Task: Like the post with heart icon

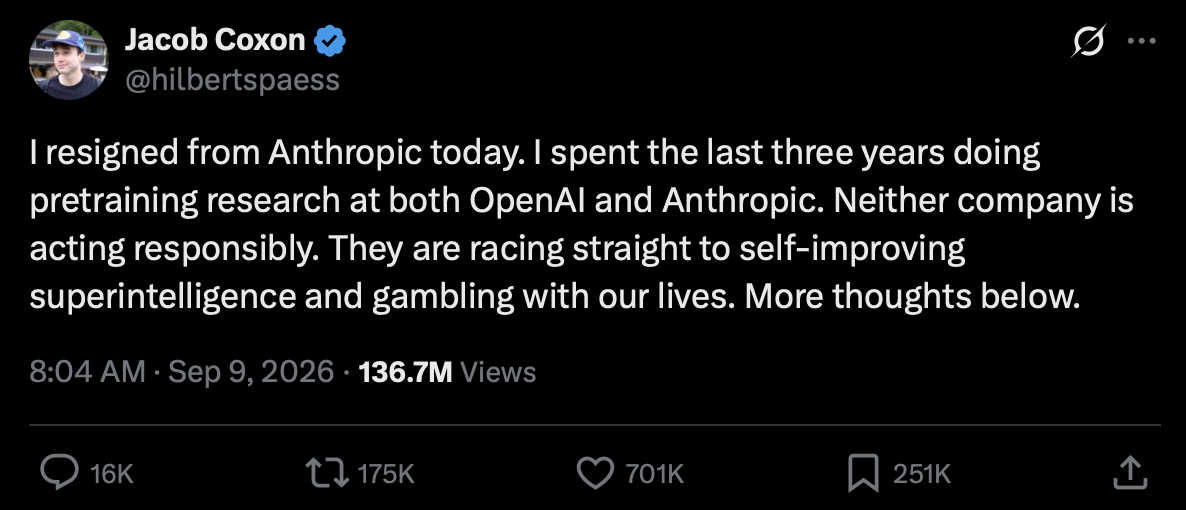Action: pos(596,474)
